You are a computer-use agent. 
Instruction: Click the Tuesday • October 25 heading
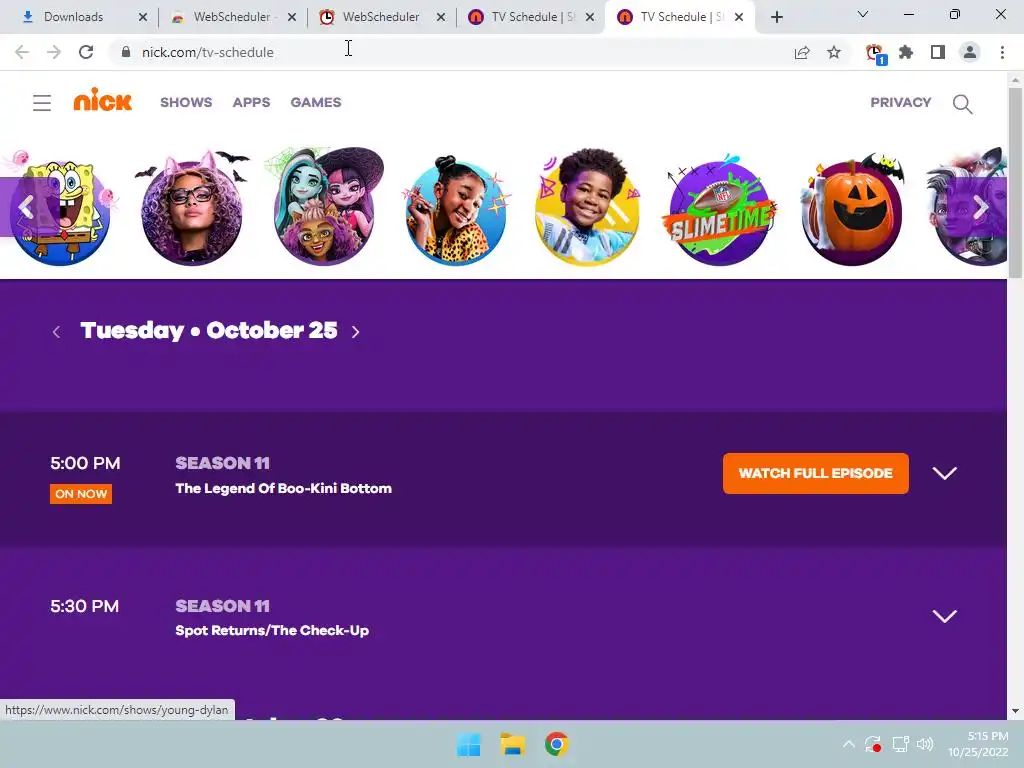point(209,330)
